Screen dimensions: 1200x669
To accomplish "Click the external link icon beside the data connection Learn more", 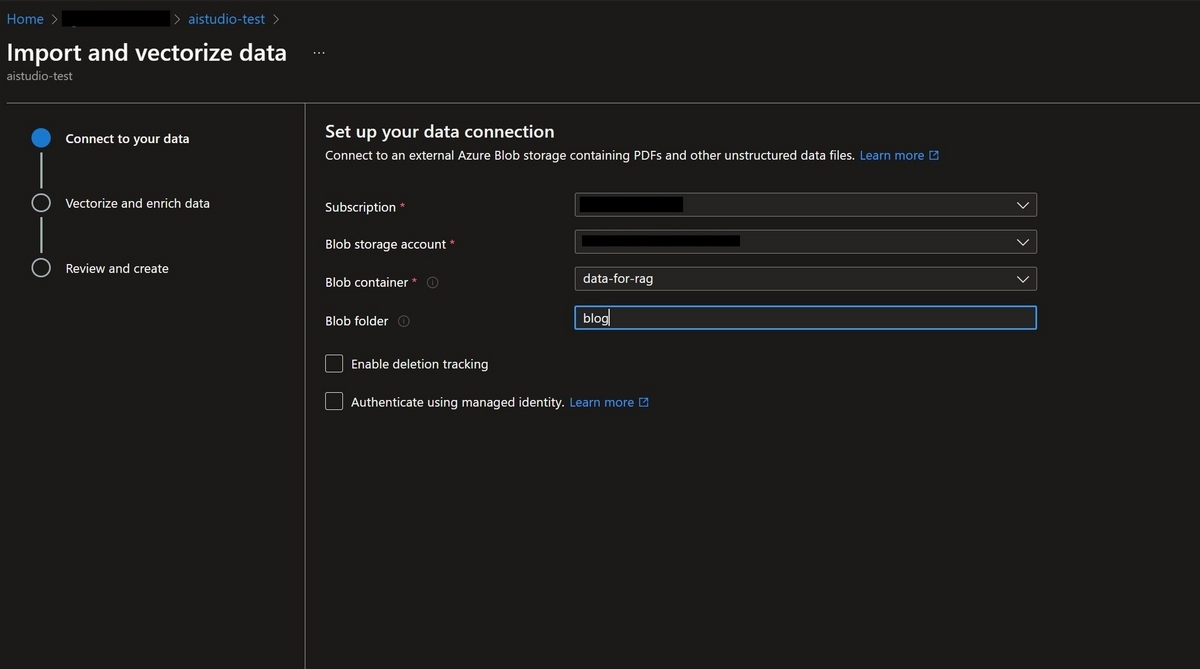I will 934,156.
